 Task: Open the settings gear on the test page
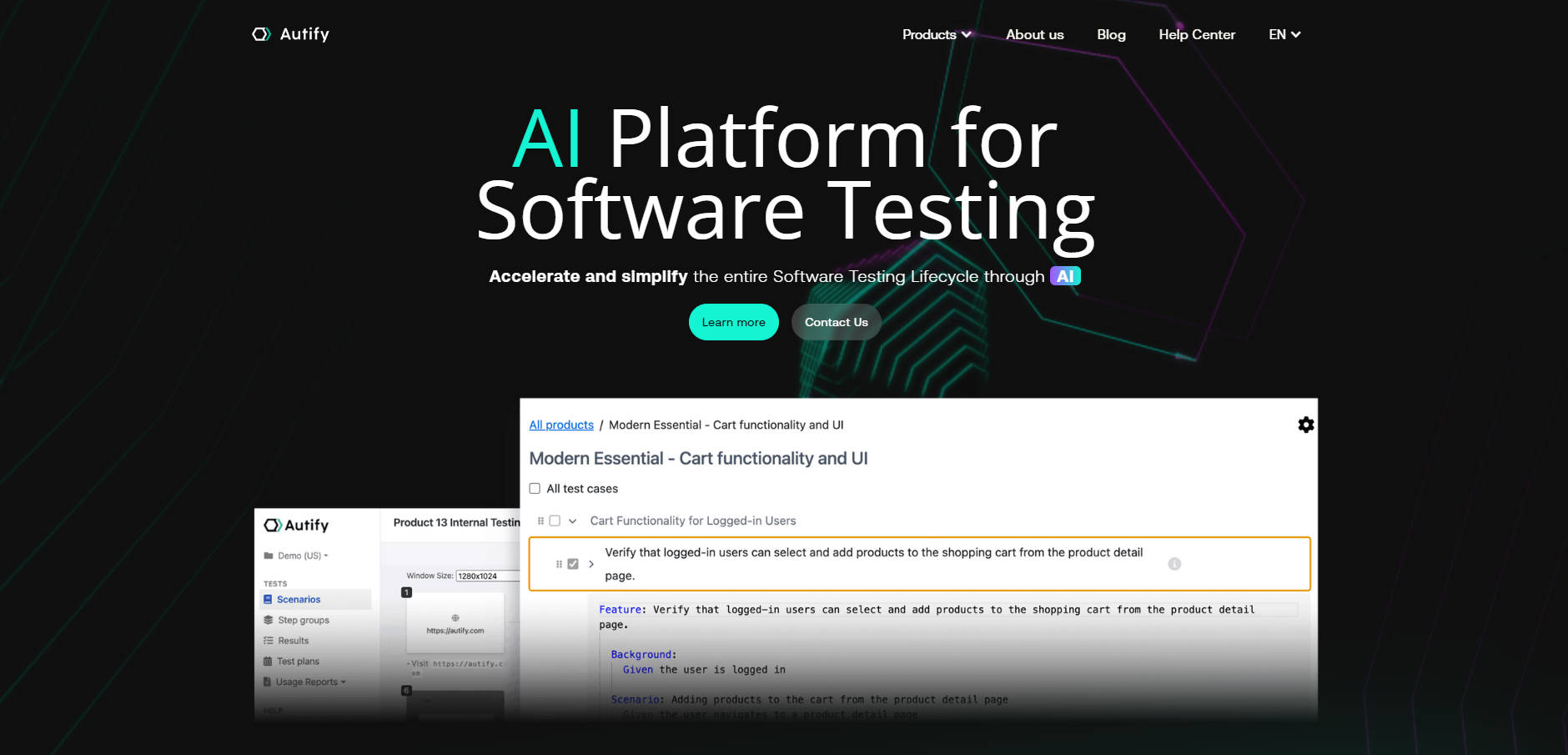tap(1305, 425)
